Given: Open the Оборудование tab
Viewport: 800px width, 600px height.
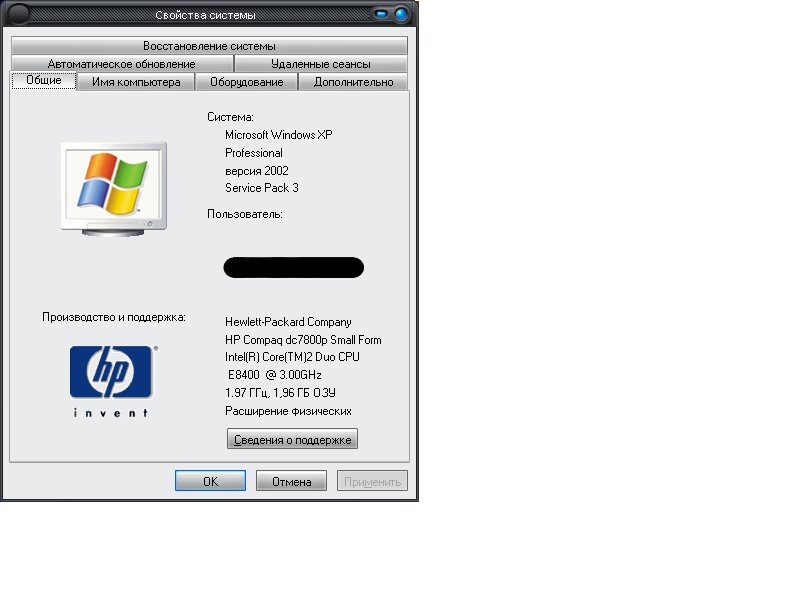Looking at the screenshot, I should tap(246, 82).
